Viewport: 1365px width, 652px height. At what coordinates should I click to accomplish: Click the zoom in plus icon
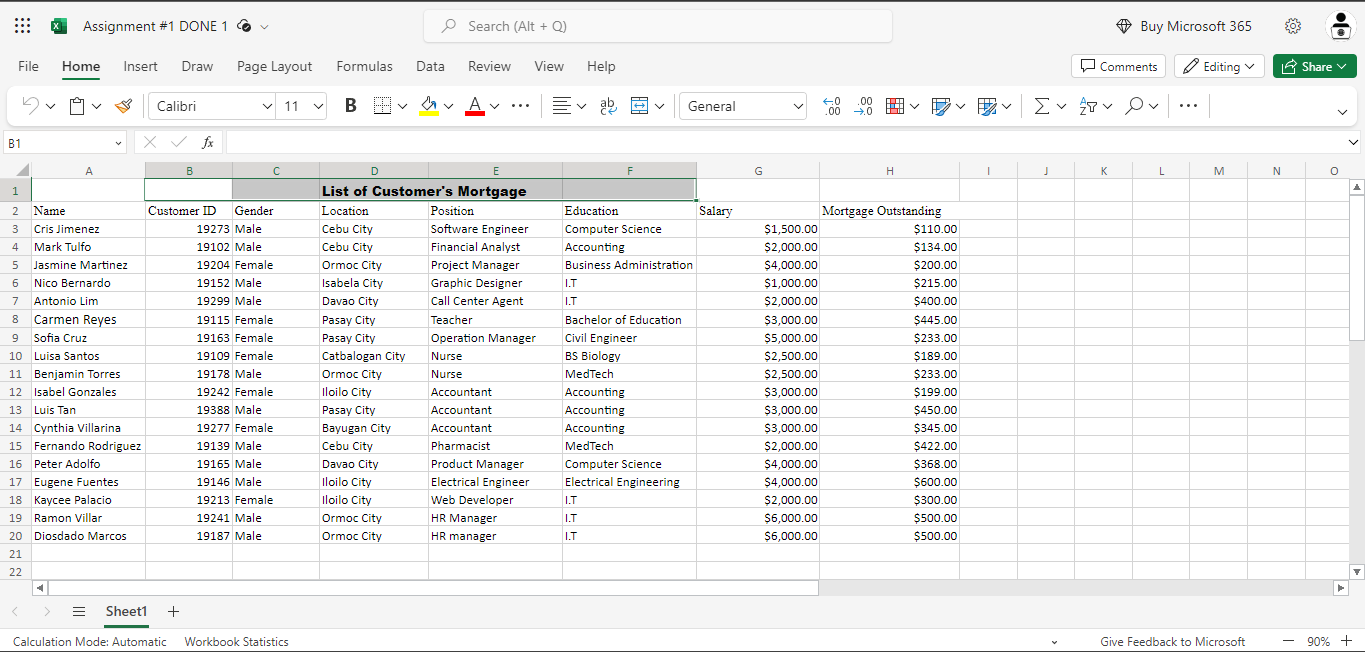point(1347,641)
